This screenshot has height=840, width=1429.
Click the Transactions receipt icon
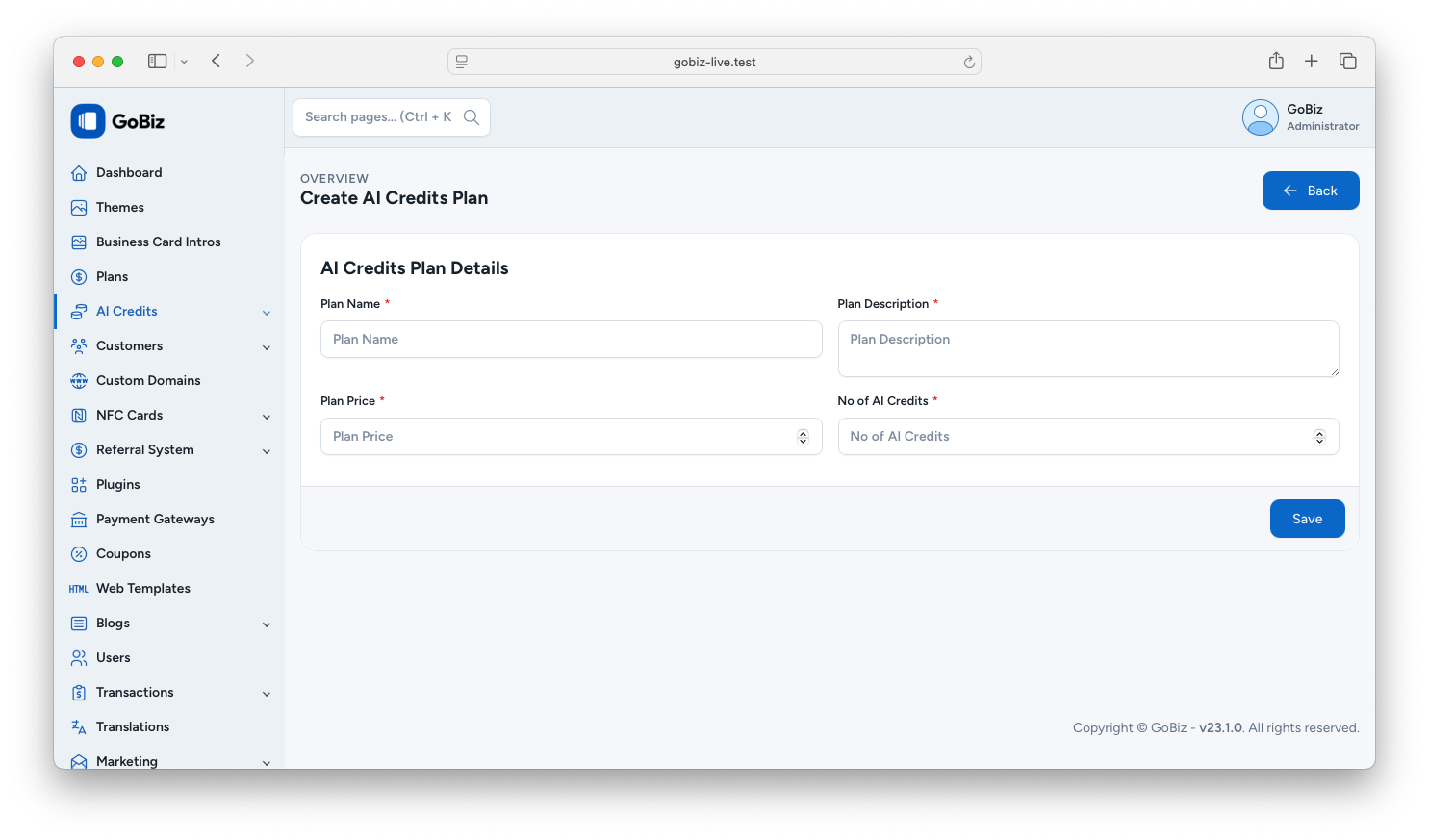click(79, 693)
